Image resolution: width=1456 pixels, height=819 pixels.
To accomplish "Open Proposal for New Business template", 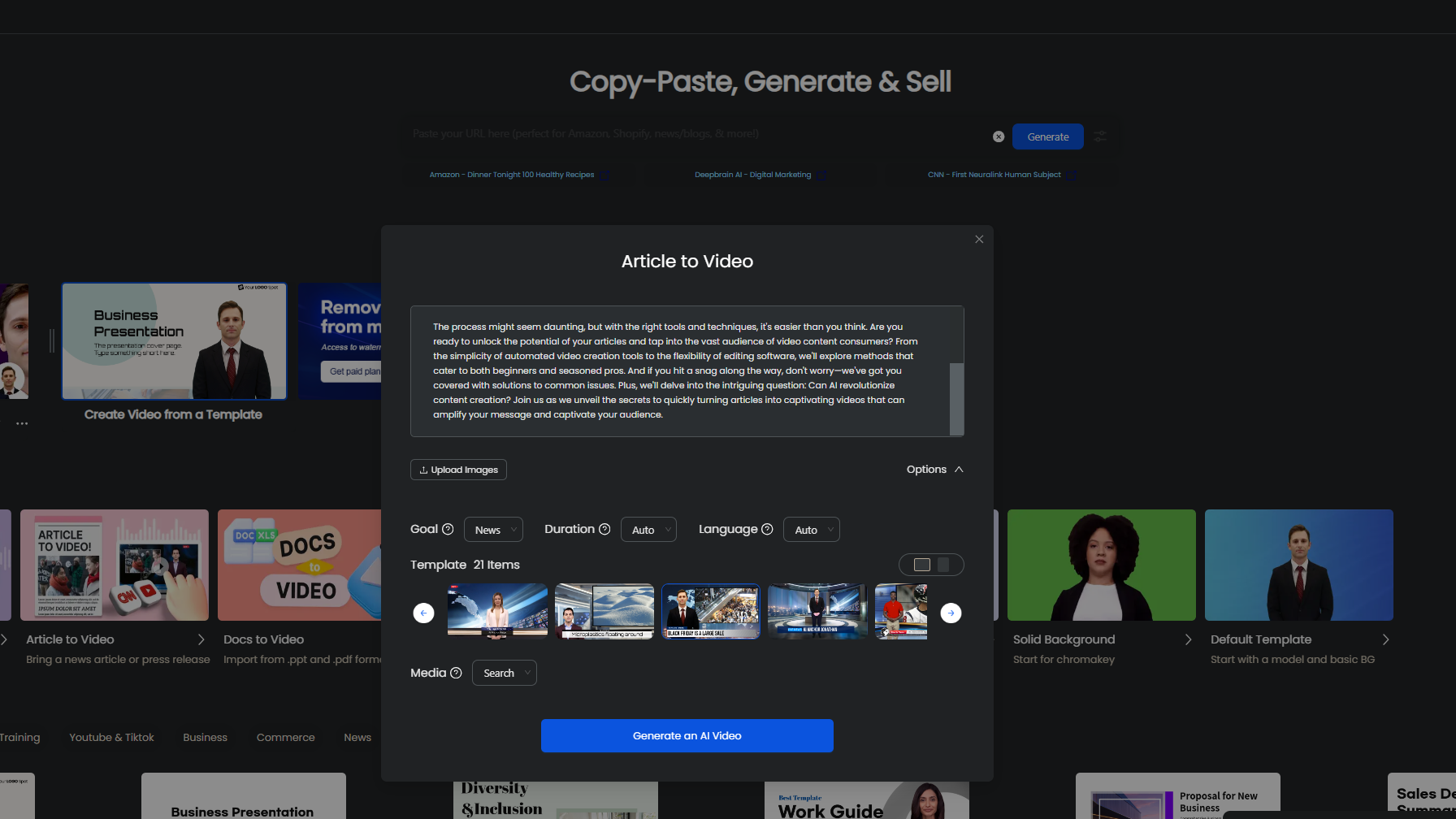I will tap(1178, 796).
